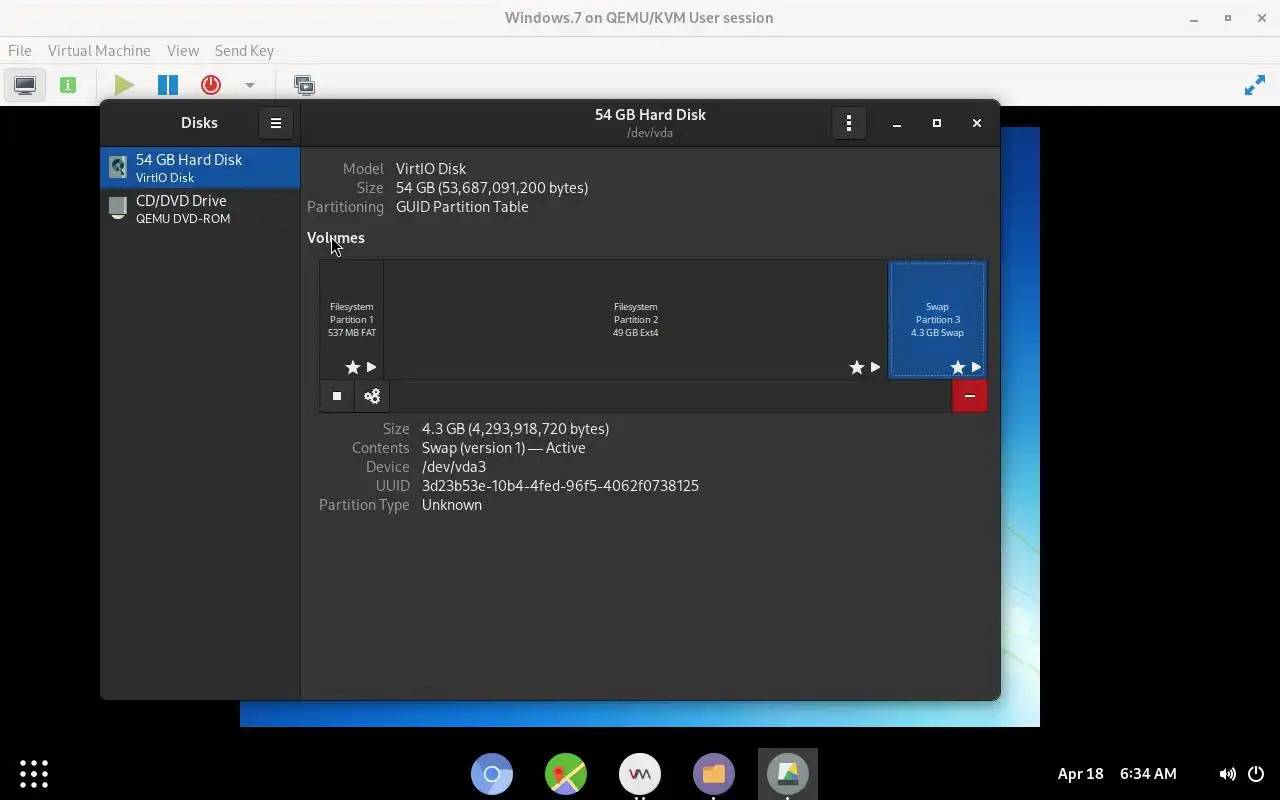Viewport: 1280px width, 800px height.
Task: Click the red shutdown power icon
Action: point(211,85)
